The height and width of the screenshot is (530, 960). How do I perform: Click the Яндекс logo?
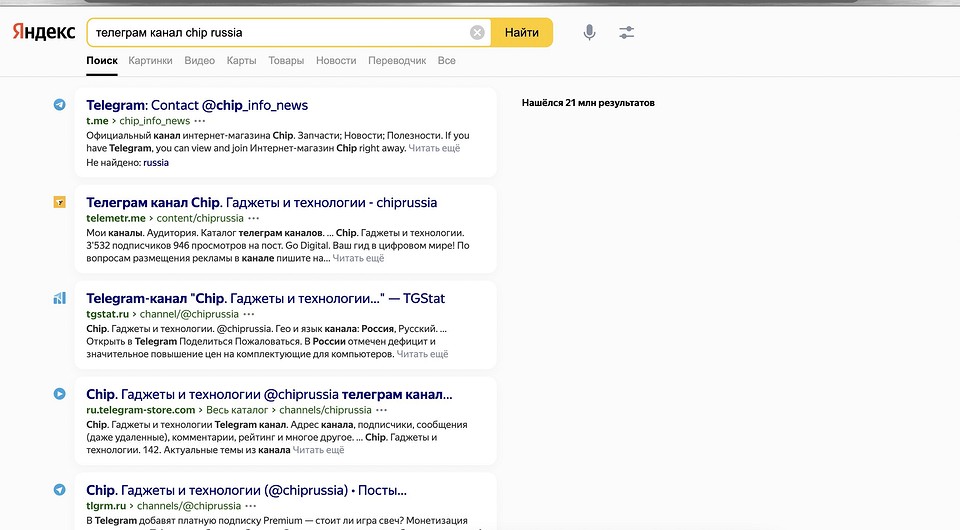(x=44, y=32)
